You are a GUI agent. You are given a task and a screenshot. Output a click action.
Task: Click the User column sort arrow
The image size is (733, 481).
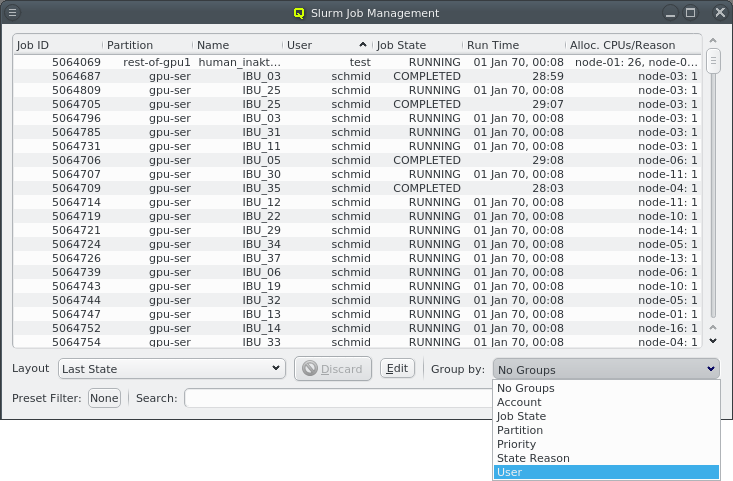[363, 45]
